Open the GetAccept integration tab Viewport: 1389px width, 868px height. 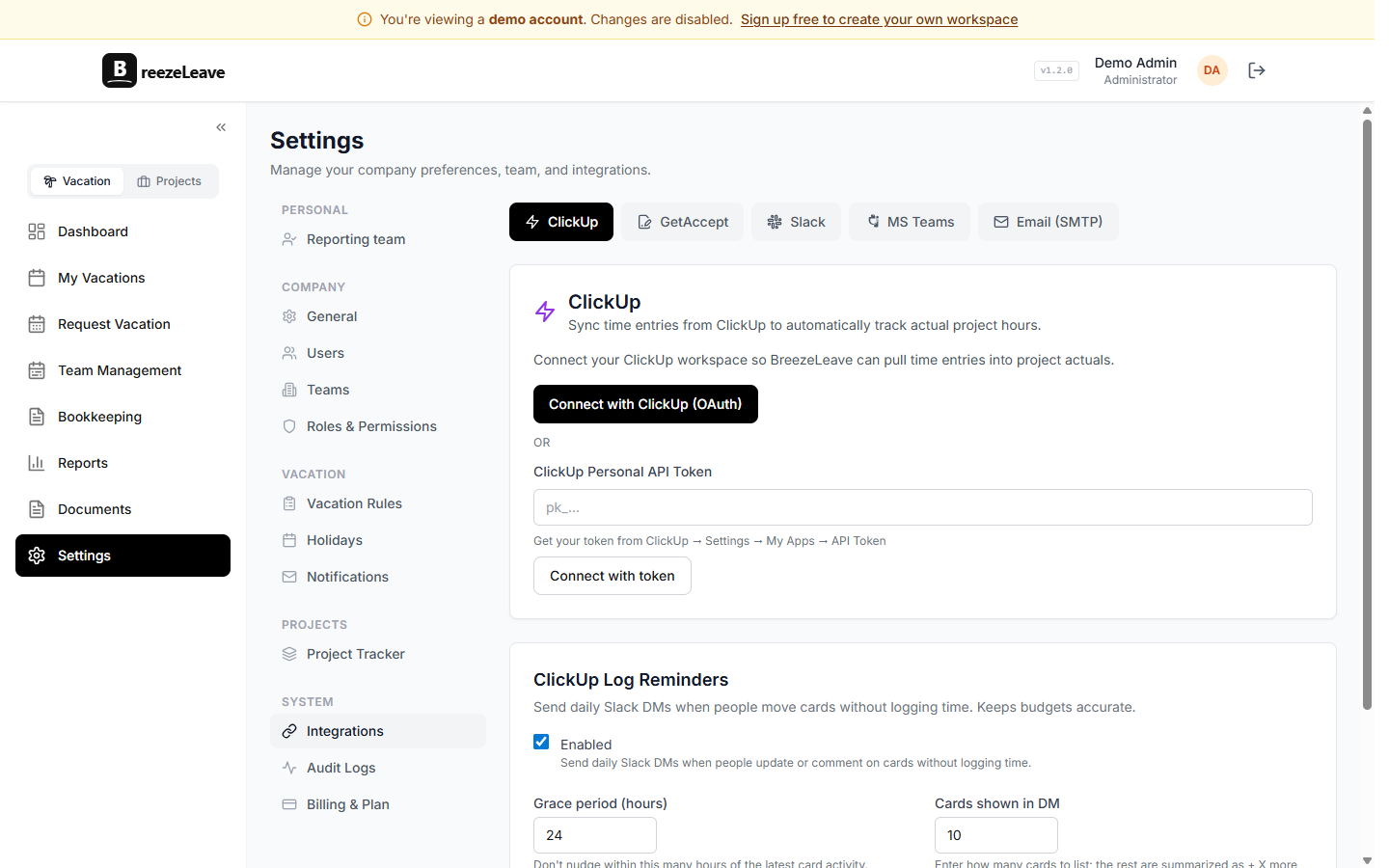tap(683, 222)
